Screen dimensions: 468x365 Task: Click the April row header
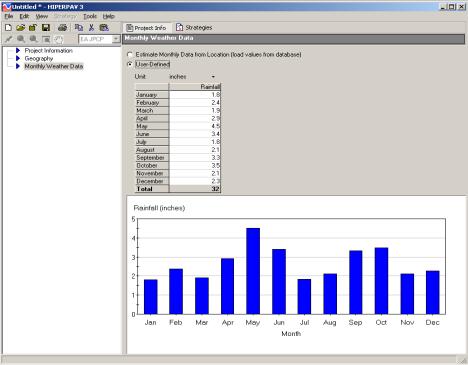point(152,118)
